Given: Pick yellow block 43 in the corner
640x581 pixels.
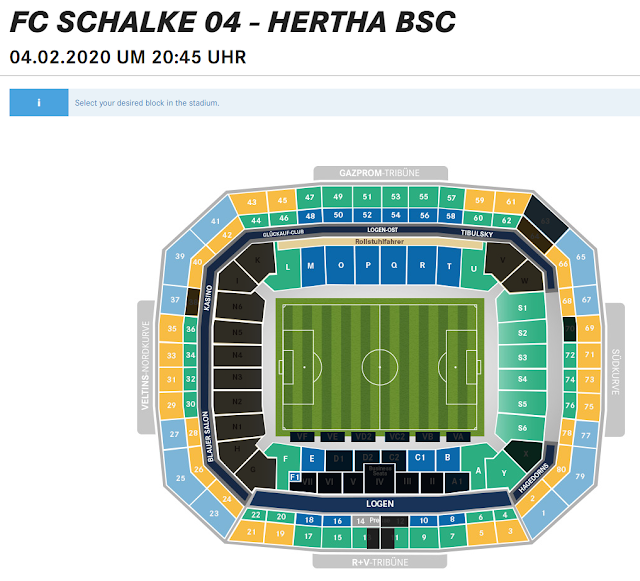Looking at the screenshot, I should tap(251, 202).
